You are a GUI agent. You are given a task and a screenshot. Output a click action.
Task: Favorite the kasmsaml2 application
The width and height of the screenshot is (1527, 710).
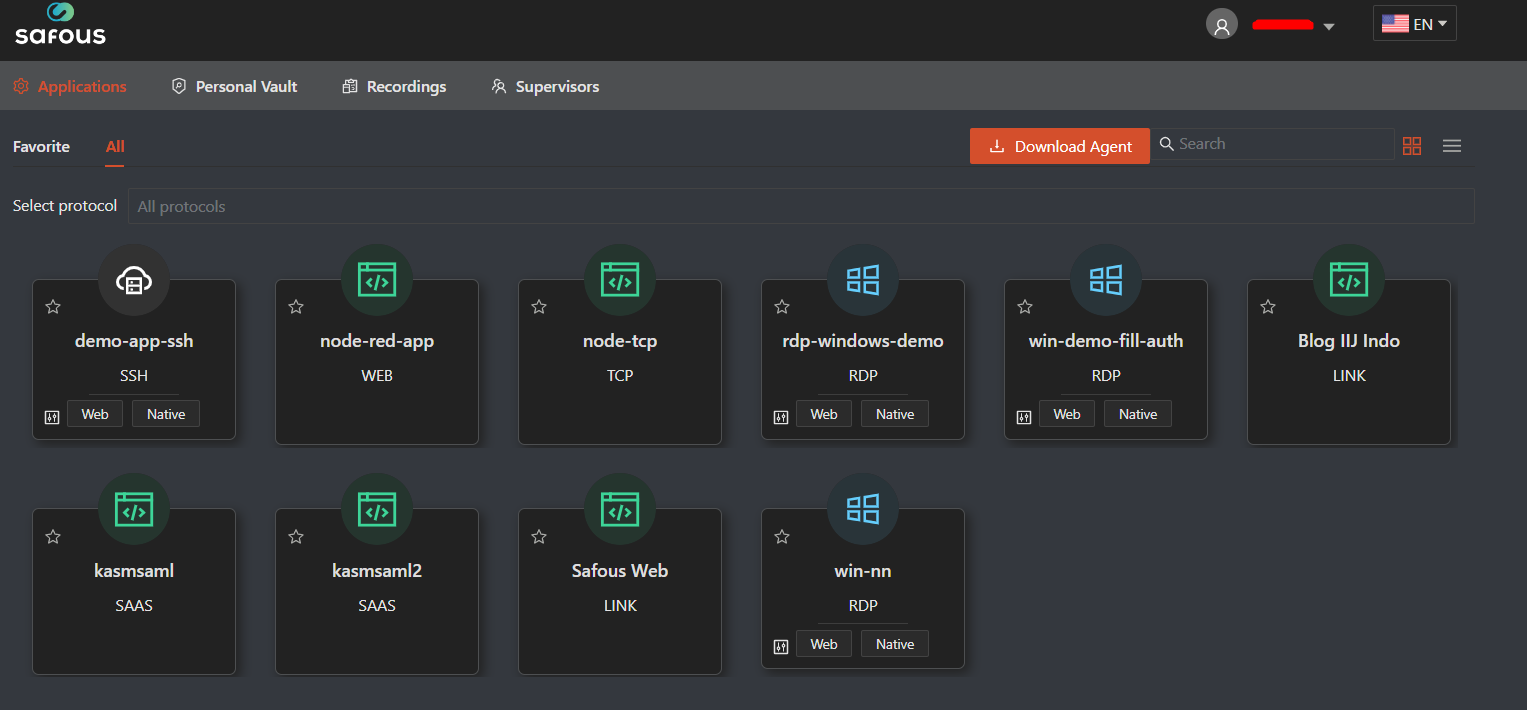(x=296, y=537)
